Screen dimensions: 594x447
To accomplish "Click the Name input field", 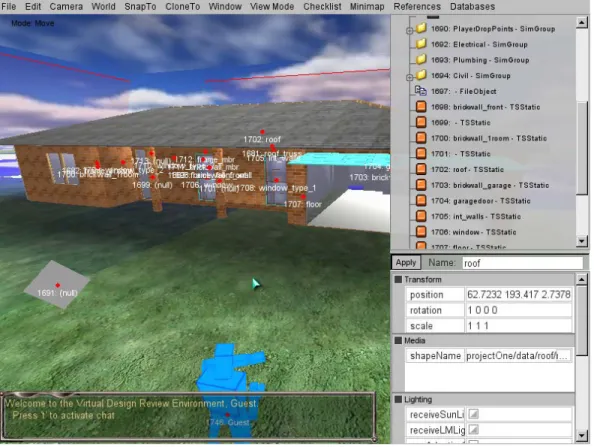I will (523, 263).
